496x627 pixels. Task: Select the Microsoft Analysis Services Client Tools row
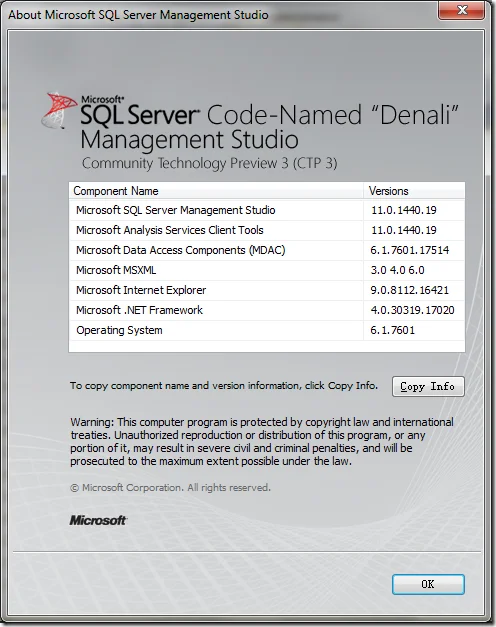[x=267, y=230]
